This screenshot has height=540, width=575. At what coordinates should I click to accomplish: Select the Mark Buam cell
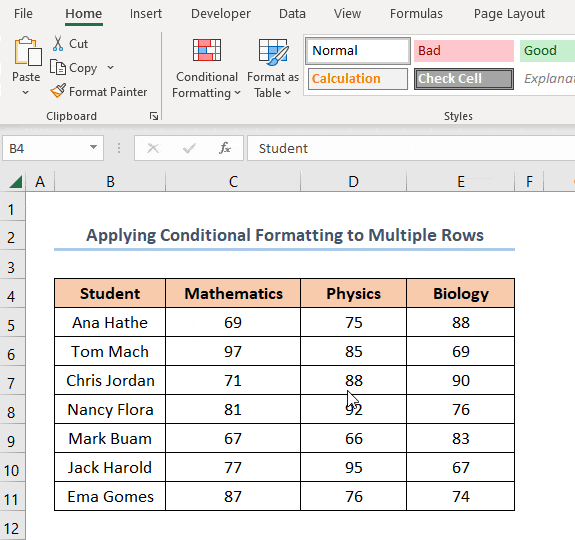pyautogui.click(x=110, y=438)
